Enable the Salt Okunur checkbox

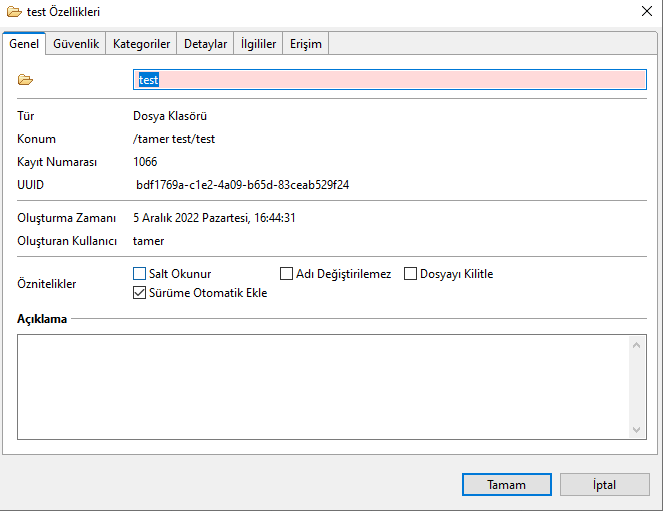(x=140, y=274)
